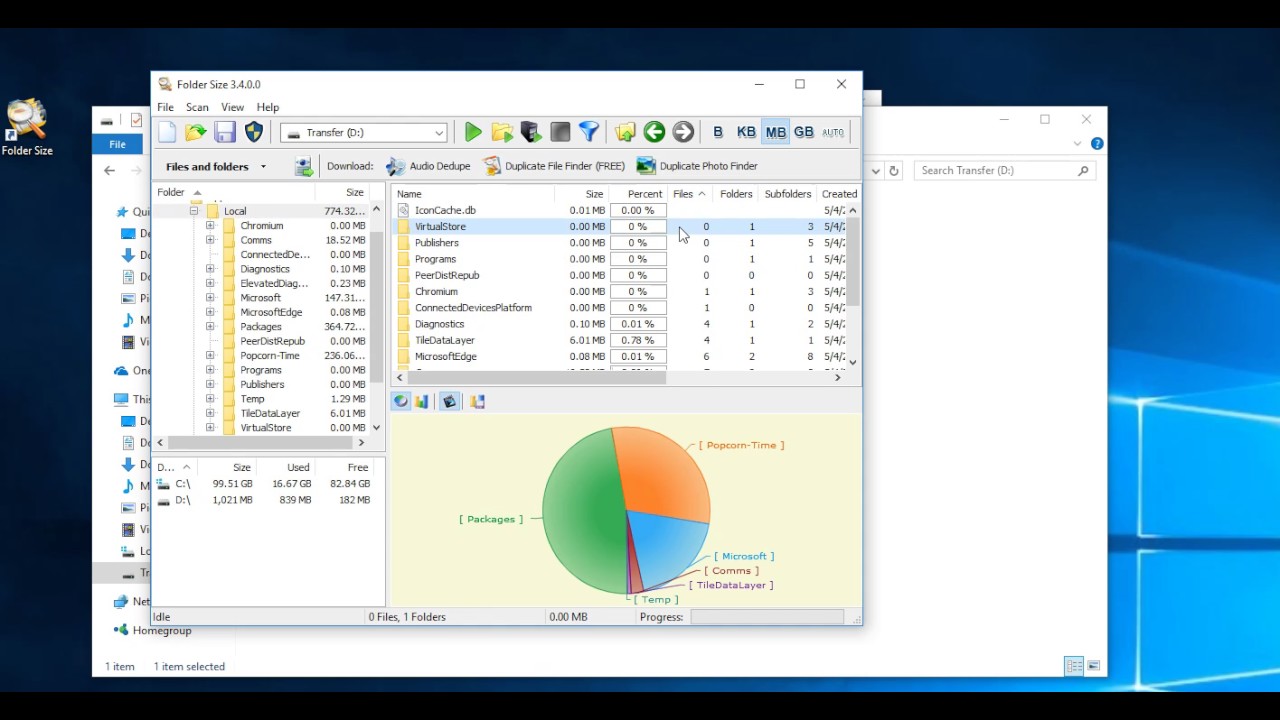Stop scanning with the gray square icon
This screenshot has height=720, width=1280.
[560, 132]
